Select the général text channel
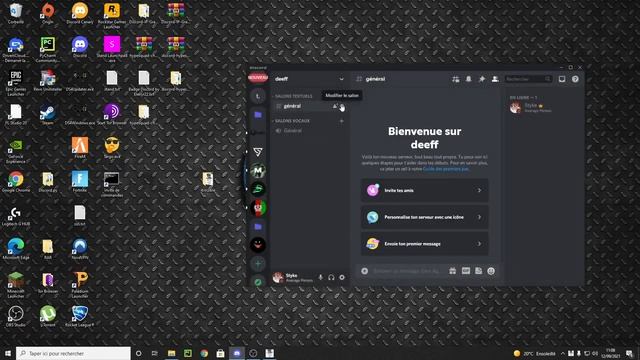Viewport: 640px width, 360px height. (309, 106)
